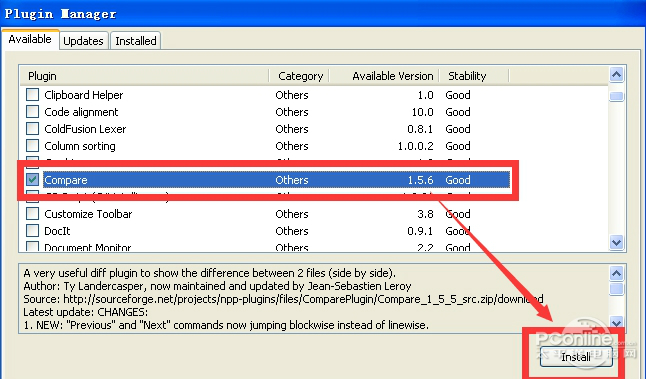Click version 3.8 of Customize Toolbar

[x=425, y=214]
